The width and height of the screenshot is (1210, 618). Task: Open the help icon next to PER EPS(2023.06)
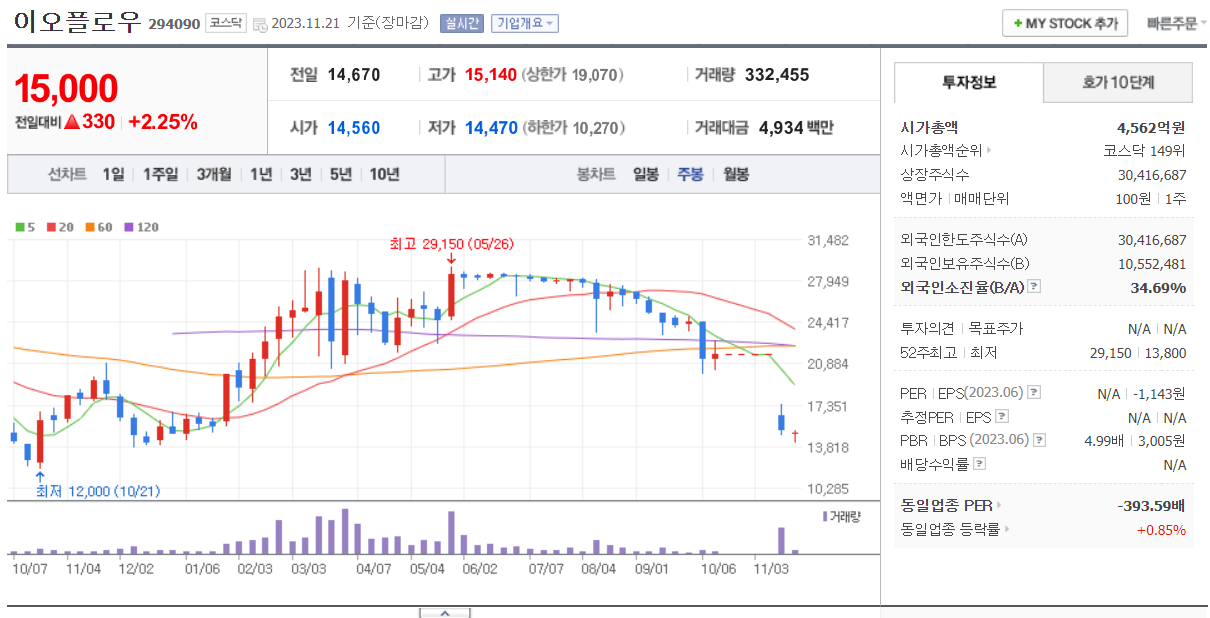pyautogui.click(x=1034, y=393)
